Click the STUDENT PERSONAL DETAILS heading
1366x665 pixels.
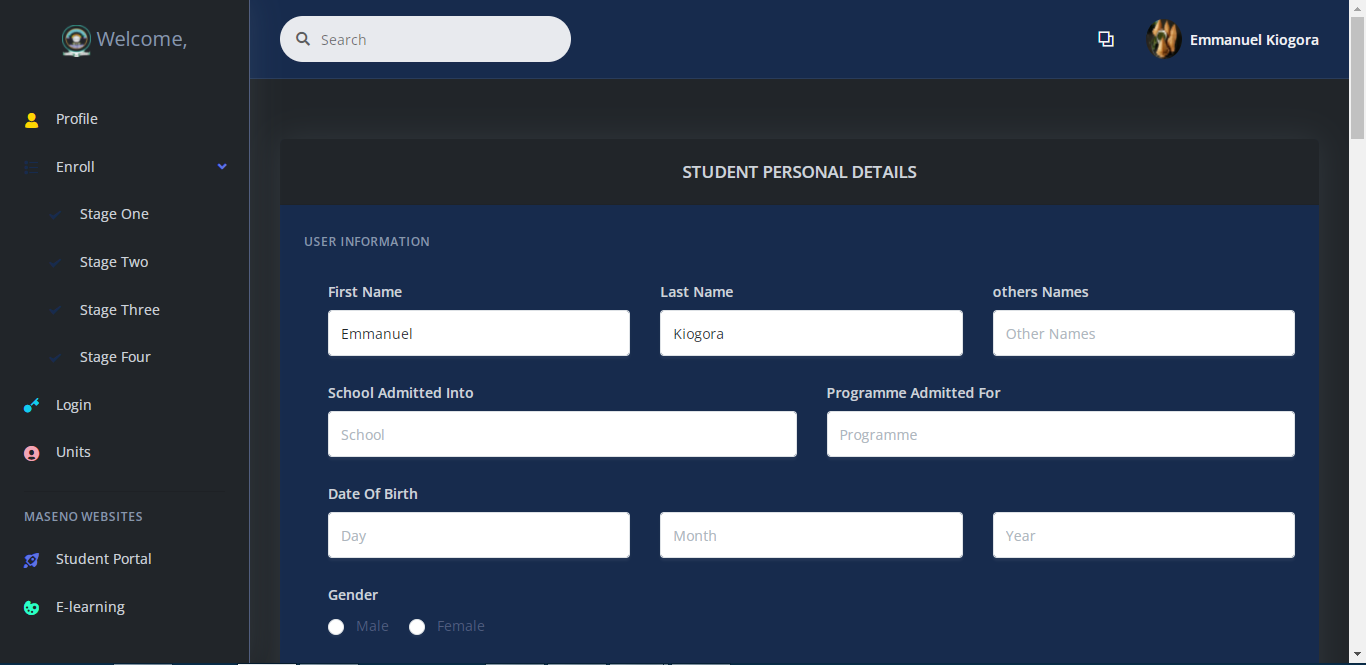coord(799,172)
